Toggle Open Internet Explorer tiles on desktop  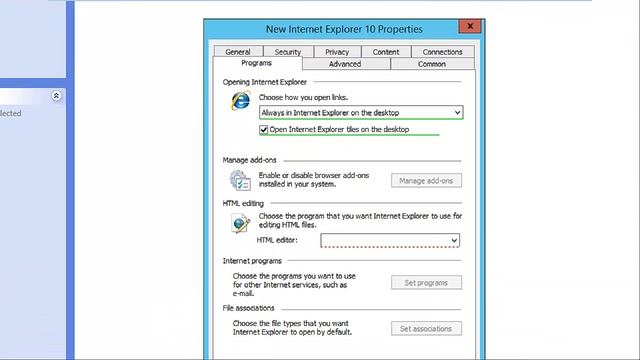coord(264,129)
